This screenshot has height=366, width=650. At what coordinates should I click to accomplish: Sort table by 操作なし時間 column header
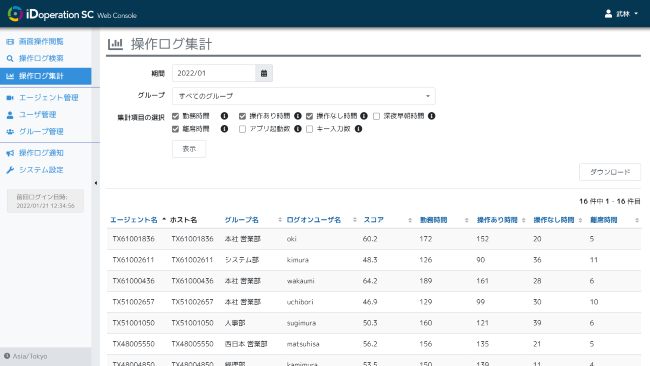tap(554, 220)
